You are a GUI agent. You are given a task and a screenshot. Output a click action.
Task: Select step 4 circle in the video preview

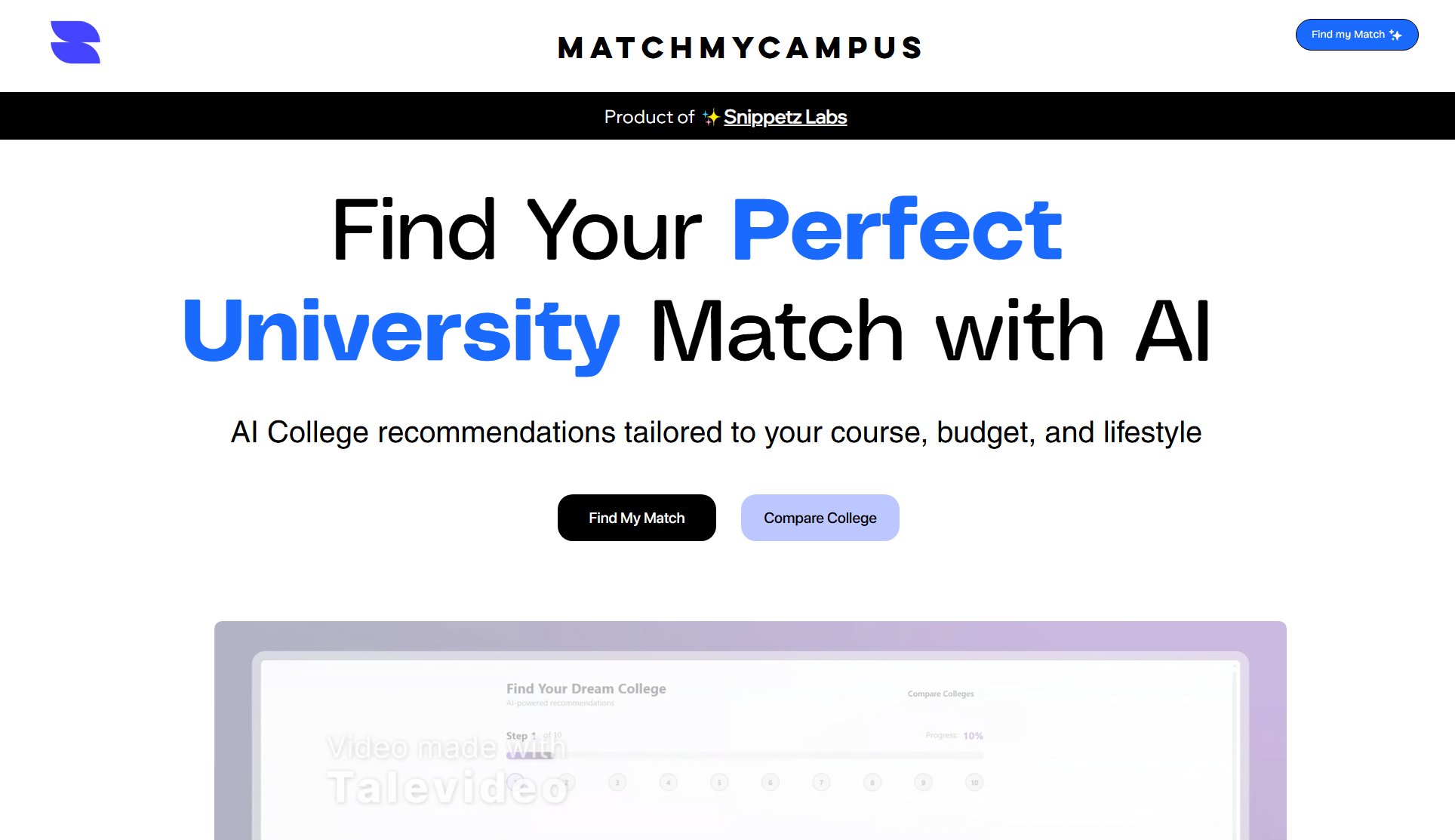[669, 783]
